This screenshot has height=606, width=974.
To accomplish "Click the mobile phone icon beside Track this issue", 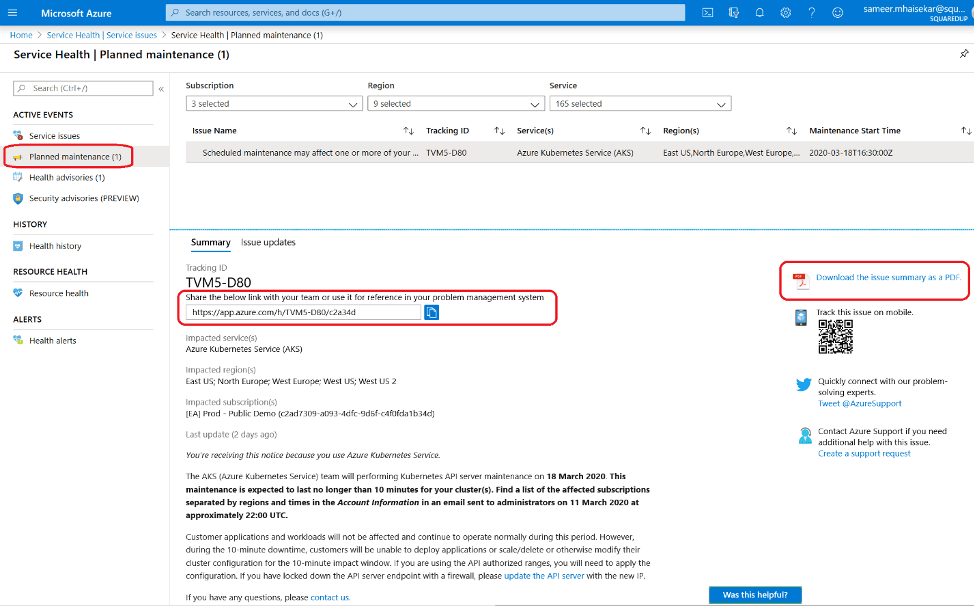I will point(801,317).
